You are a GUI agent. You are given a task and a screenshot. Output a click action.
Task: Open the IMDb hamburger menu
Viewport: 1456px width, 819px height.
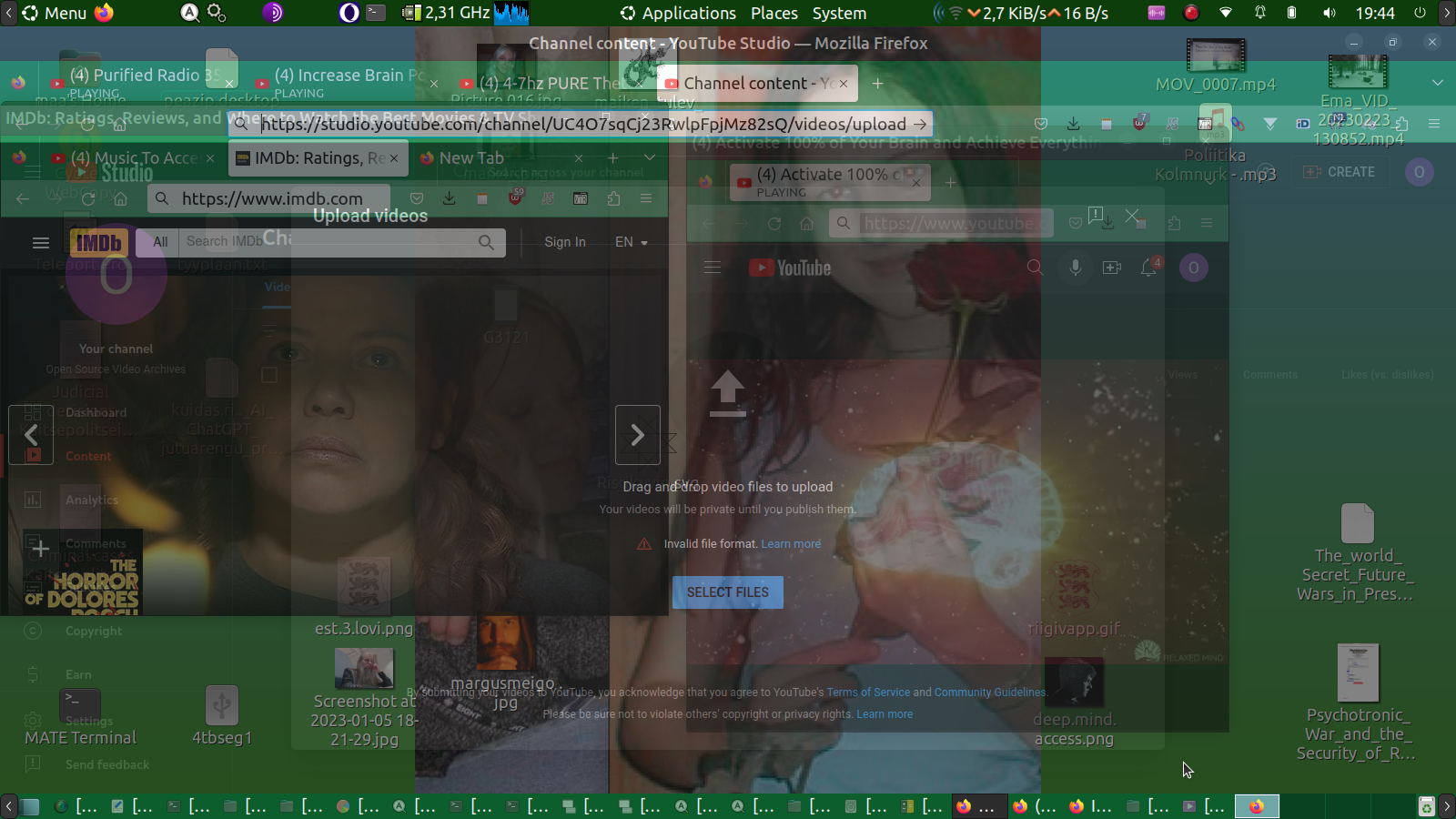pyautogui.click(x=41, y=243)
